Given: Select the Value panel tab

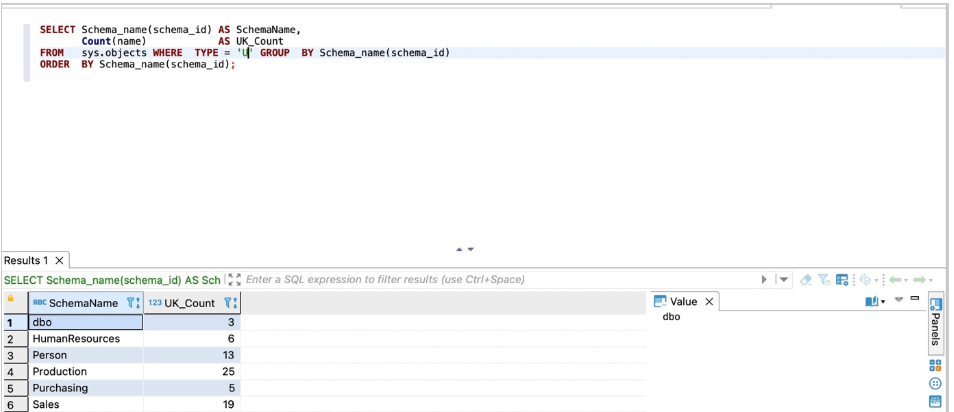Looking at the screenshot, I should pyautogui.click(x=683, y=301).
